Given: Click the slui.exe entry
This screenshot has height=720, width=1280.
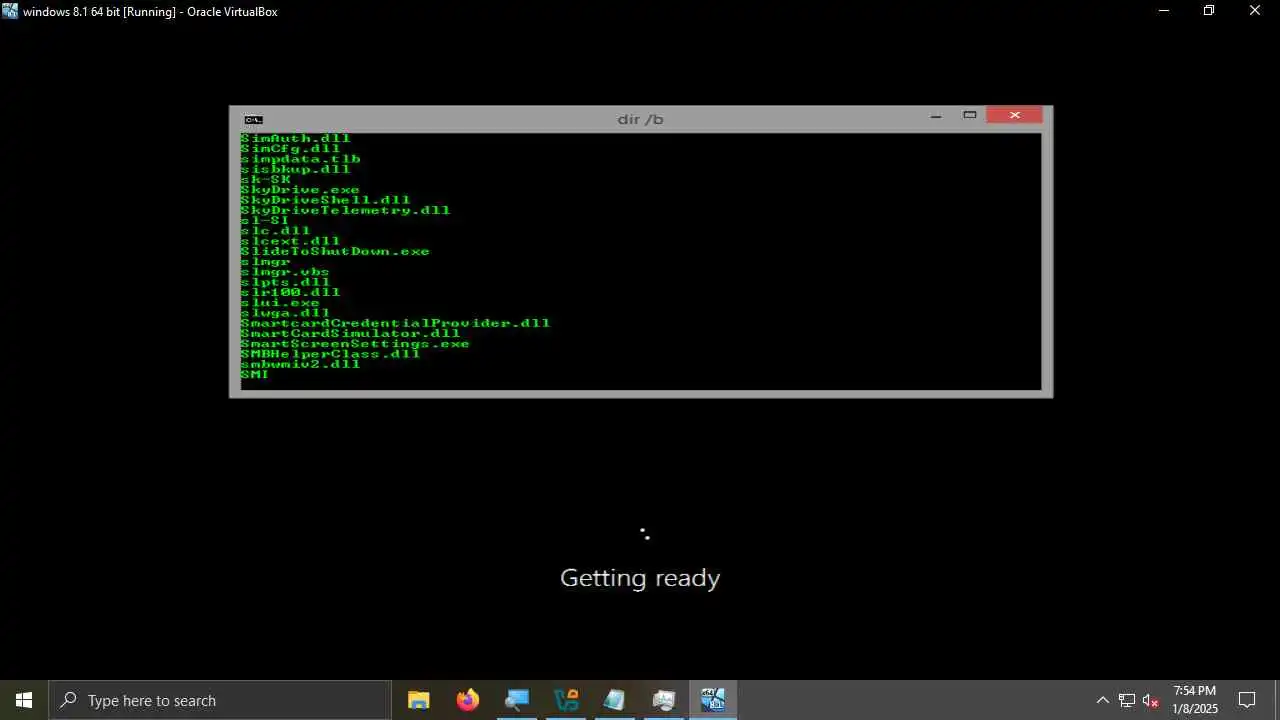Looking at the screenshot, I should [280, 302].
